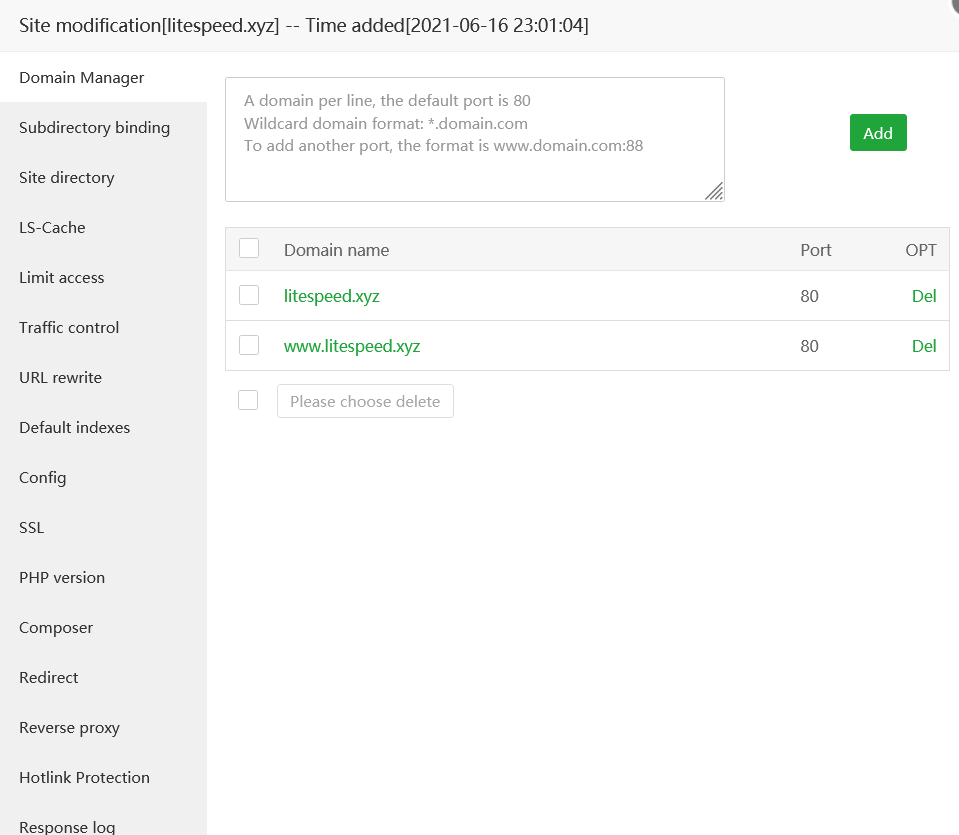Open the Domain Manager tab
Screen dimensions: 959x835
[x=82, y=78]
